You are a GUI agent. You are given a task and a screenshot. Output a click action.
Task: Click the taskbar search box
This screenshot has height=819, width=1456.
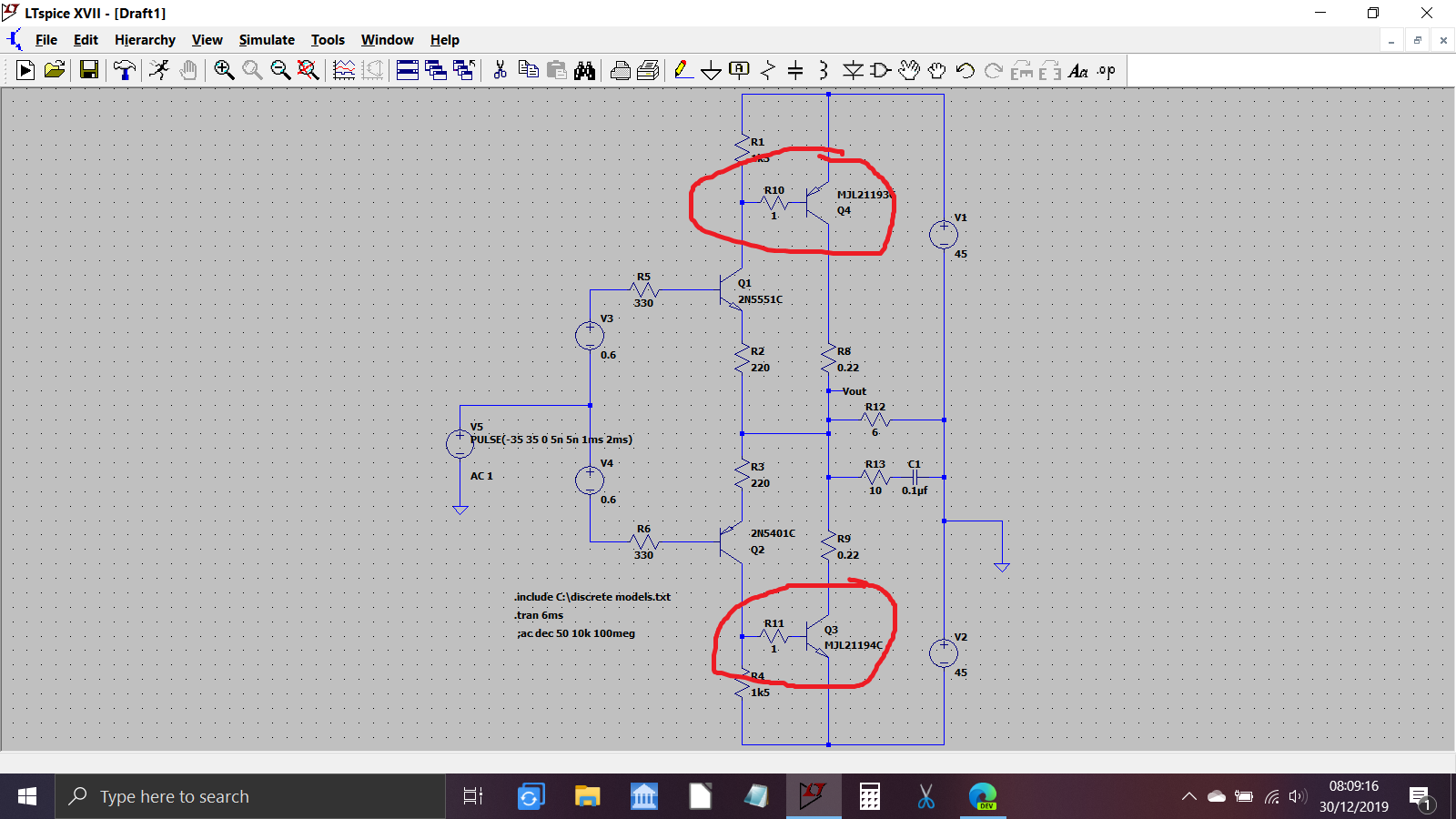[250, 796]
